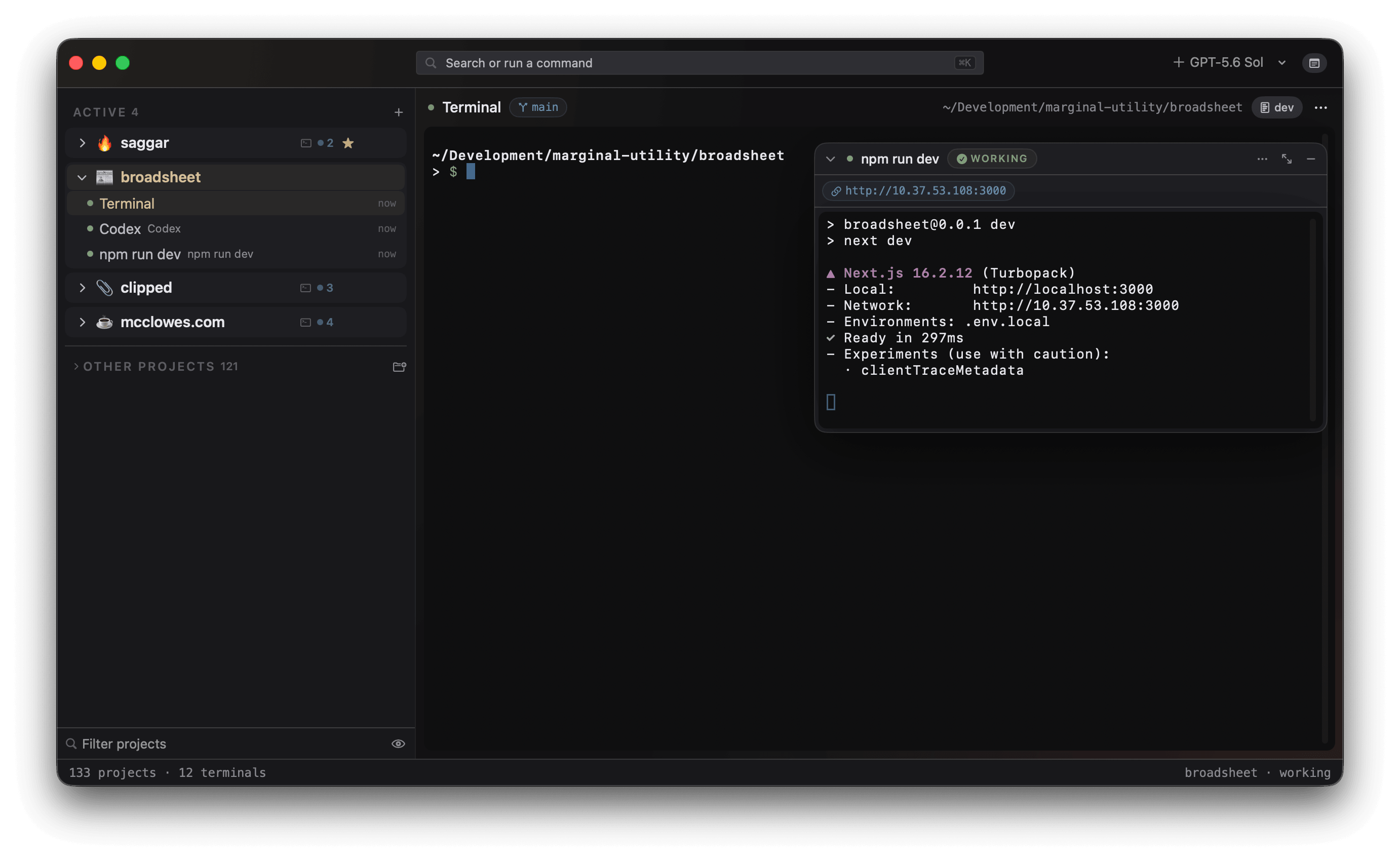Minimize the npm run dev panel

point(1310,159)
